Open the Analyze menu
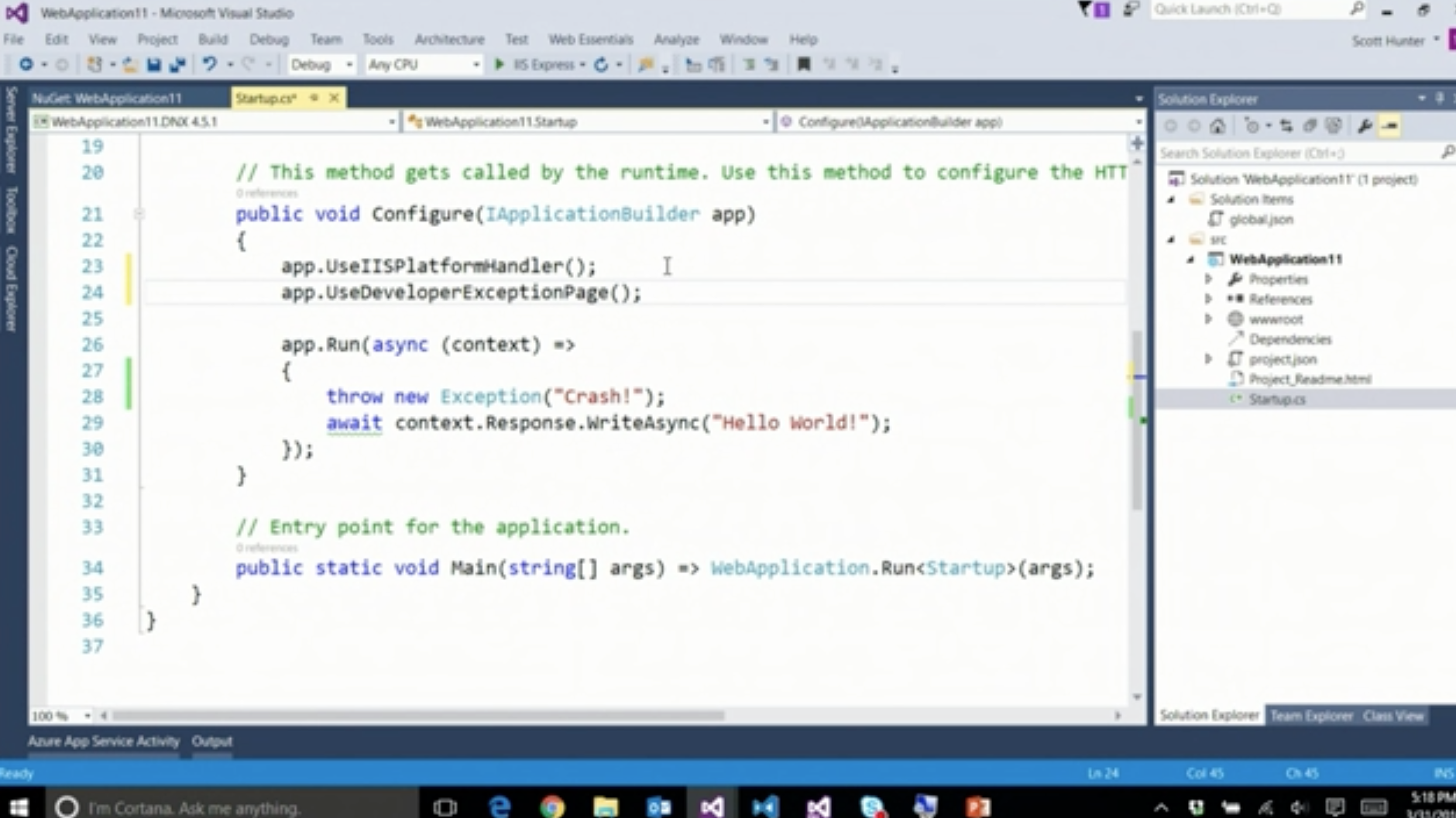This screenshot has height=818, width=1456. [x=676, y=40]
